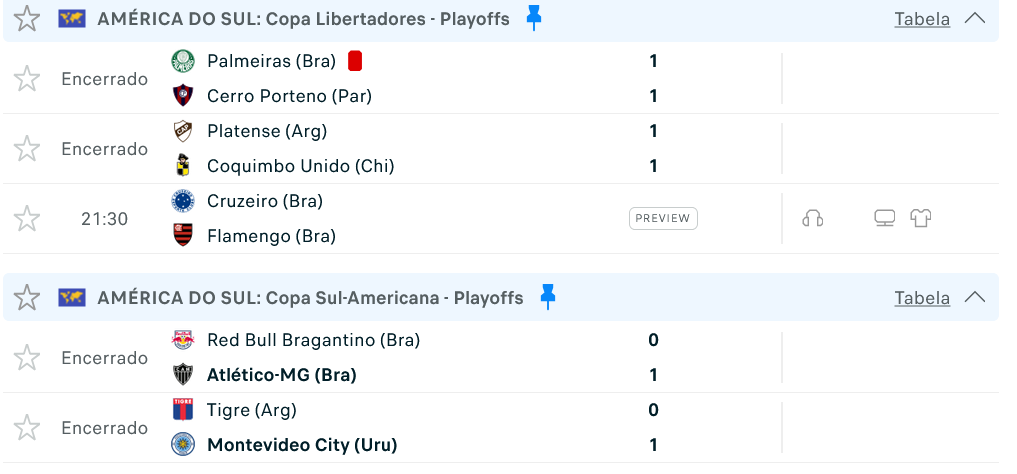Image resolution: width=1017 pixels, height=474 pixels.
Task: Click the audio commentary headphones icon
Action: click(813, 219)
